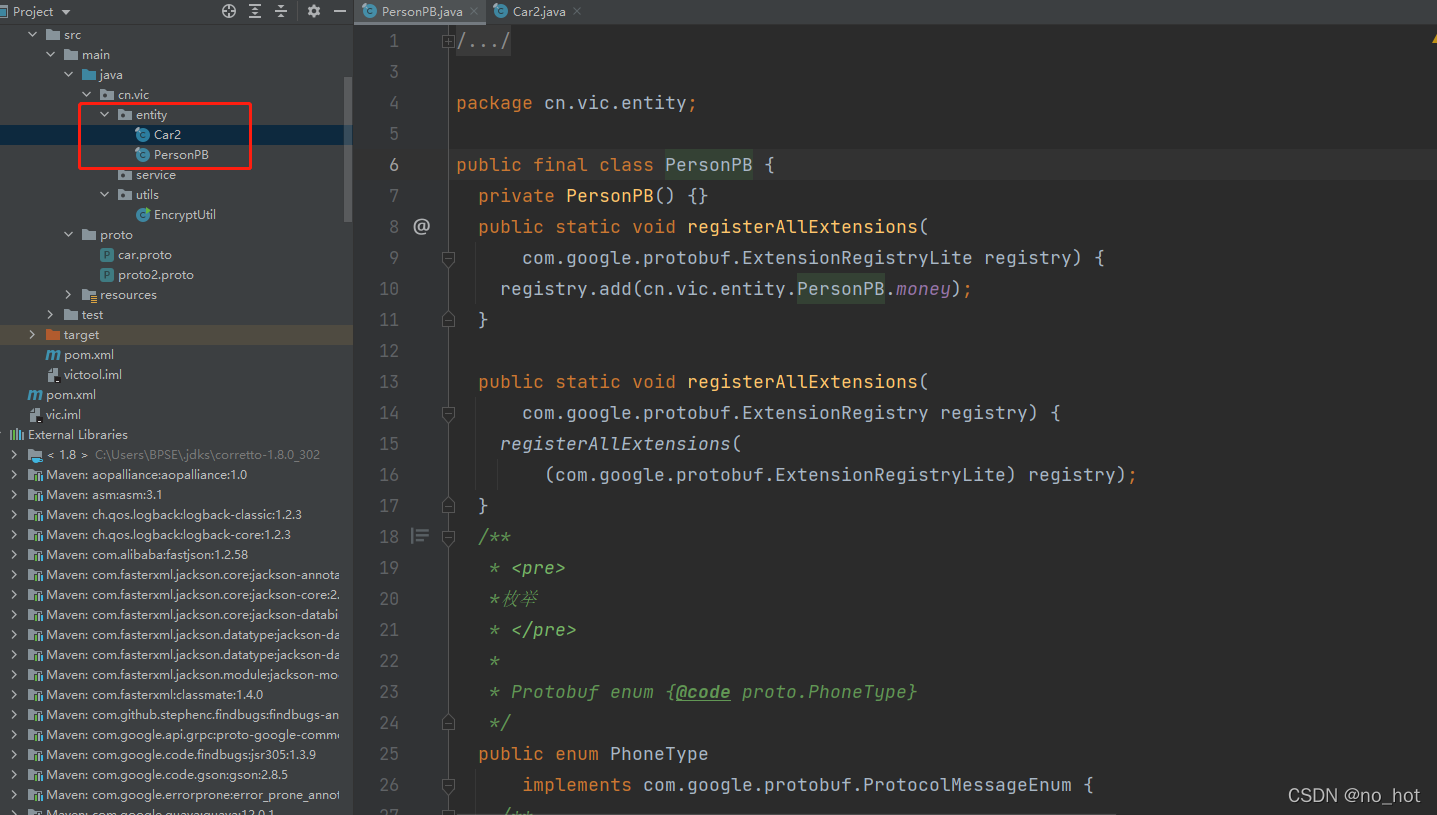Select Maven com.google.code.gson:gson:2.8.5 library
The width and height of the screenshot is (1437, 815).
point(166,775)
